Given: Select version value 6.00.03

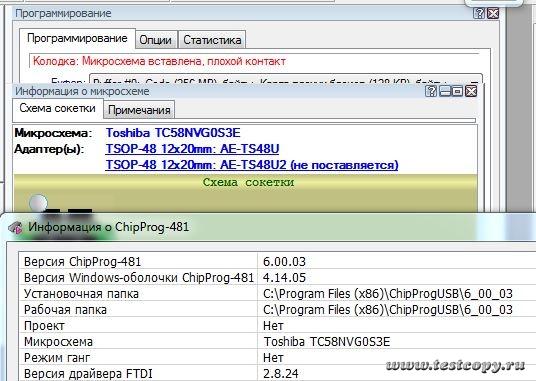Looking at the screenshot, I should click(284, 262).
